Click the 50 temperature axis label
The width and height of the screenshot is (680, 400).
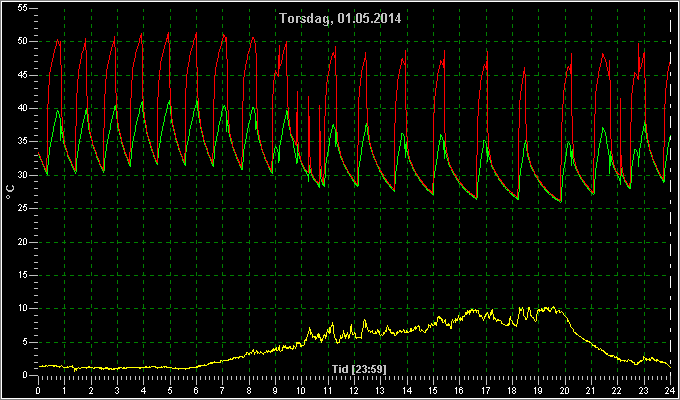23,42
